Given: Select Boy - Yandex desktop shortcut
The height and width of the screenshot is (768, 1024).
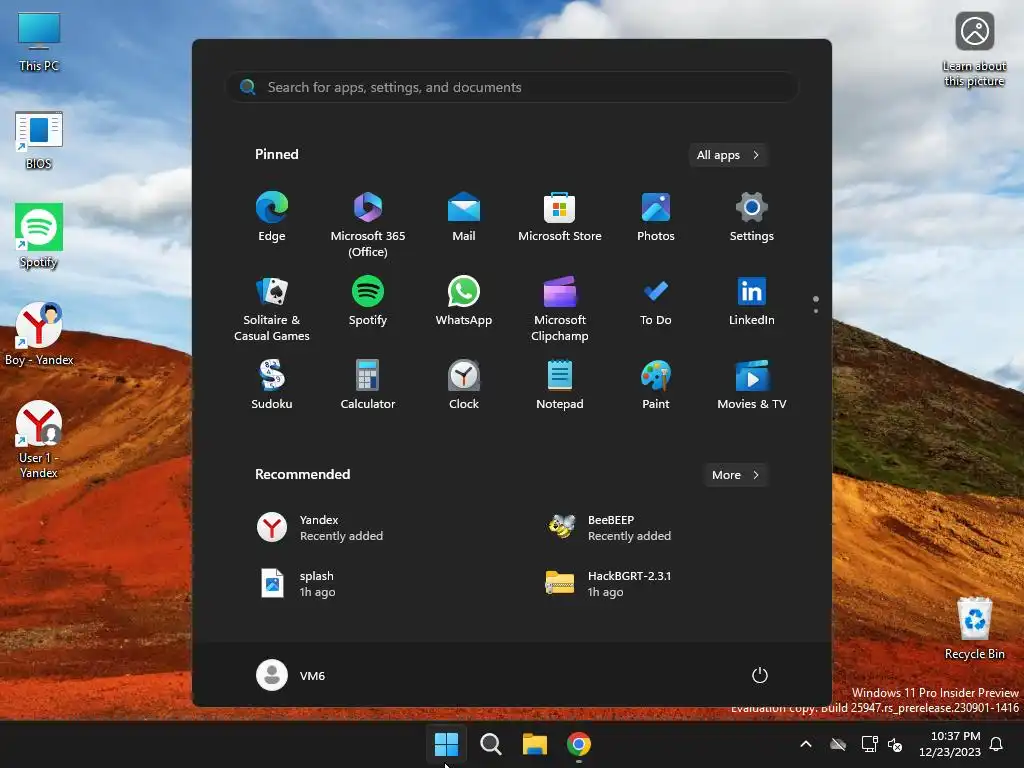Looking at the screenshot, I should point(39,334).
